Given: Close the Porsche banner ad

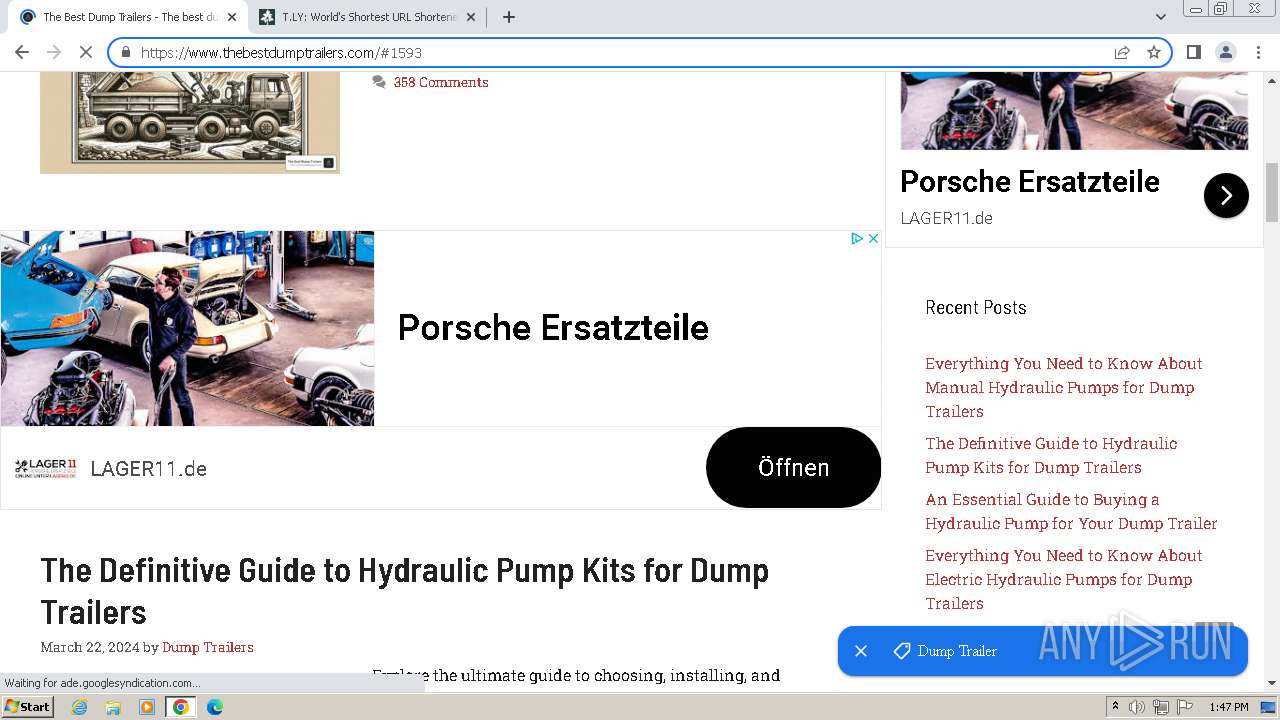Looking at the screenshot, I should [x=873, y=238].
